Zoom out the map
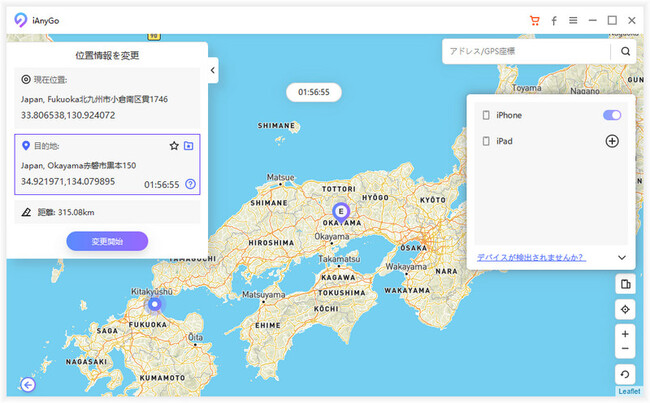This screenshot has width=650, height=403. click(625, 348)
